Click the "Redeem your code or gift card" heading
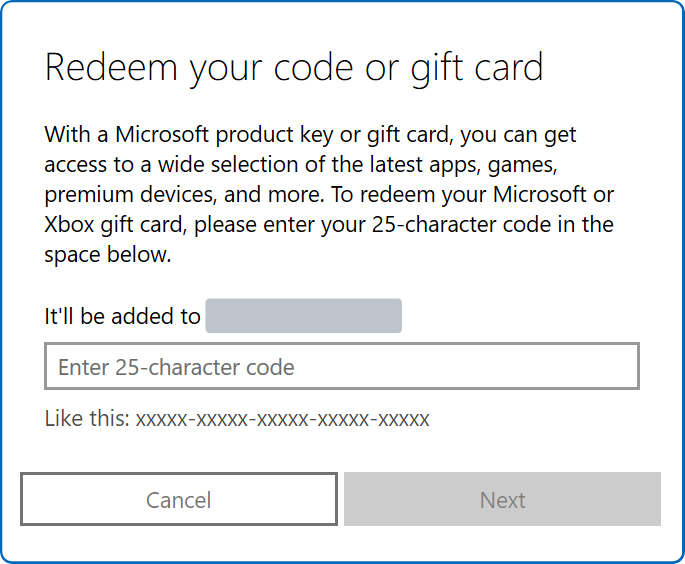 294,68
